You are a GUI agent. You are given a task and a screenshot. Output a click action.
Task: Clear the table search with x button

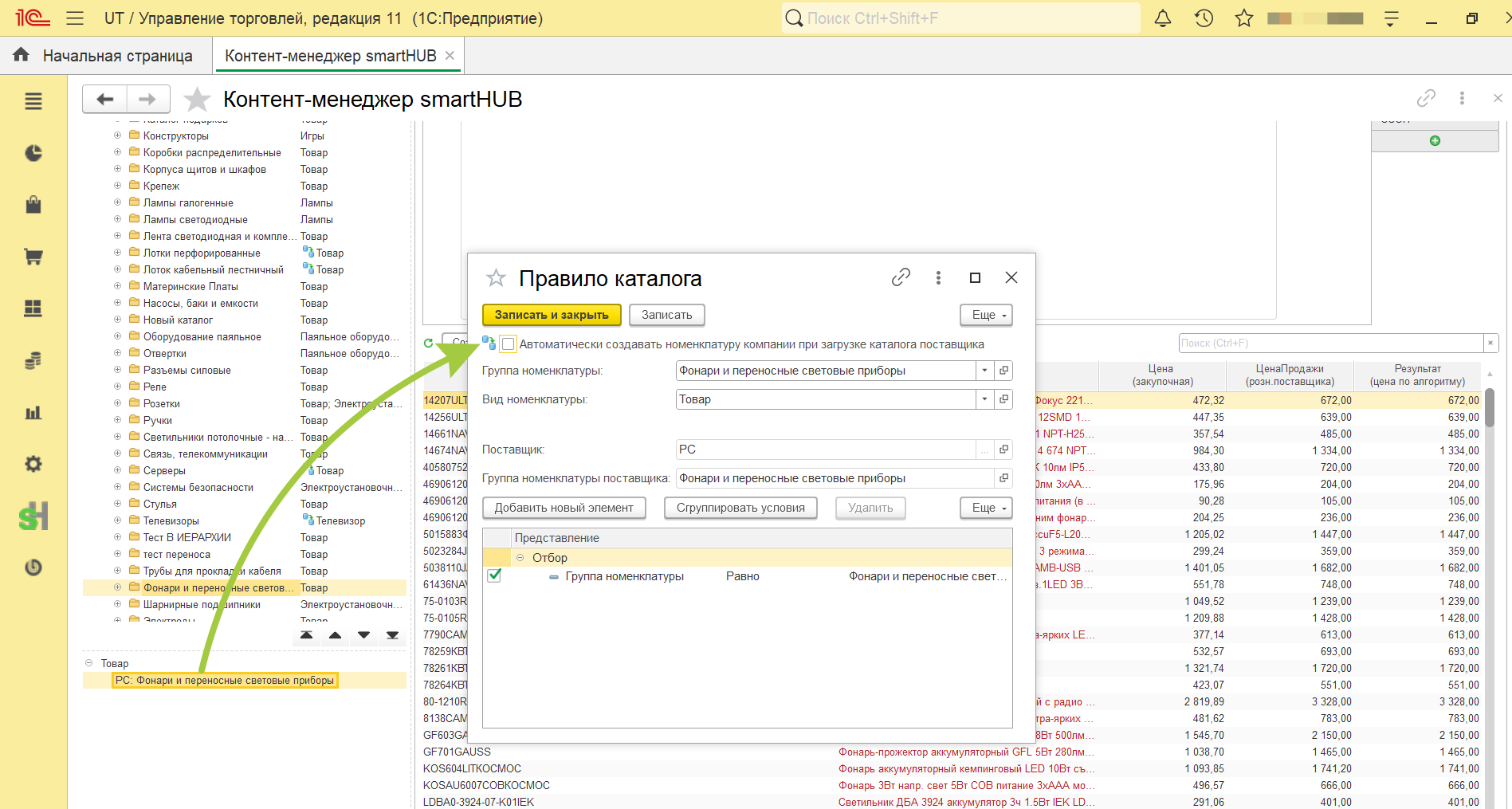coord(1490,343)
